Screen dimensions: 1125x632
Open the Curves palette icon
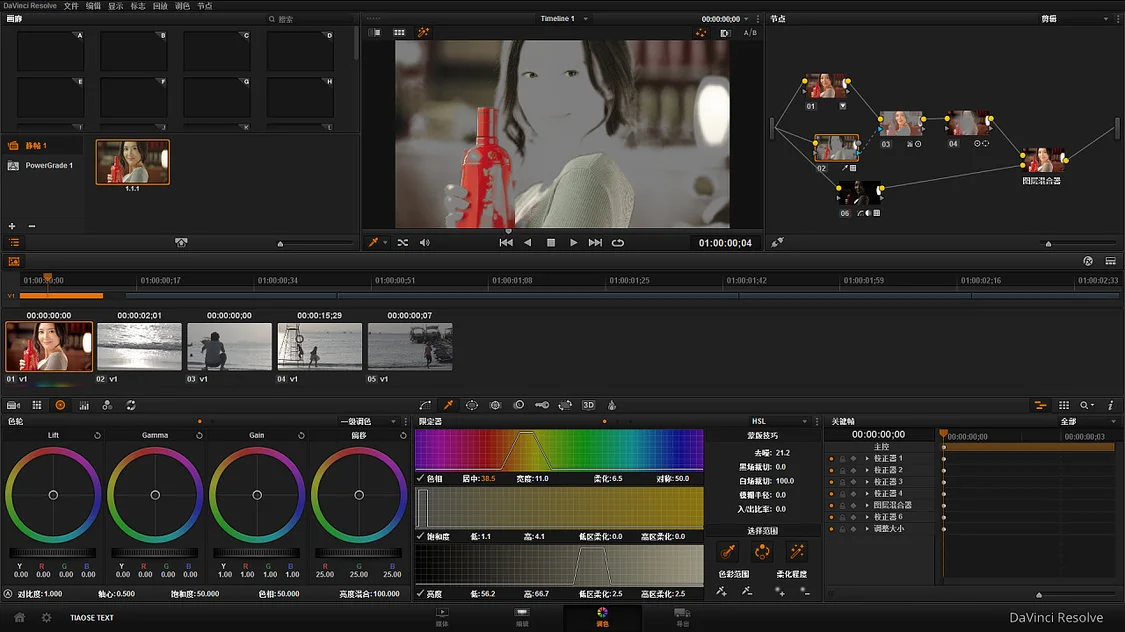click(425, 405)
